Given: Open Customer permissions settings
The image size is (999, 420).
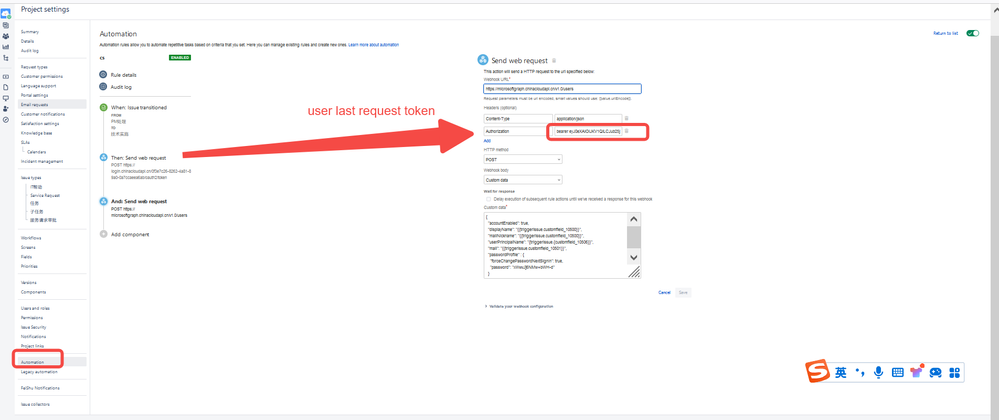Looking at the screenshot, I should click(x=41, y=76).
